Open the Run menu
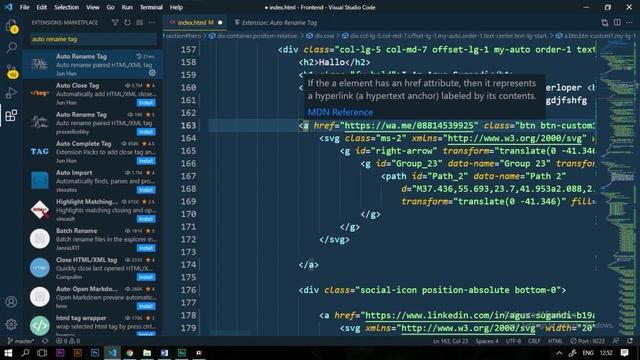Screen dimensions: 640x360 [127, 7]
